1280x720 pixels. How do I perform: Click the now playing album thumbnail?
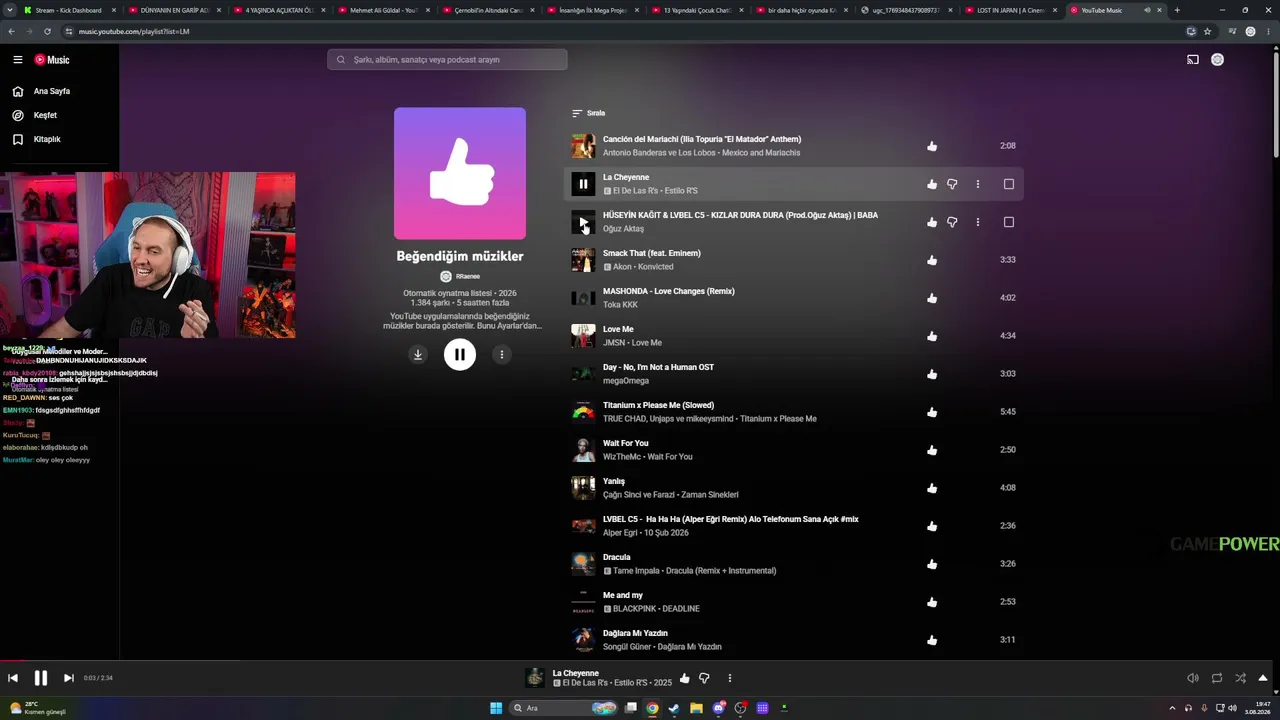[x=535, y=678]
